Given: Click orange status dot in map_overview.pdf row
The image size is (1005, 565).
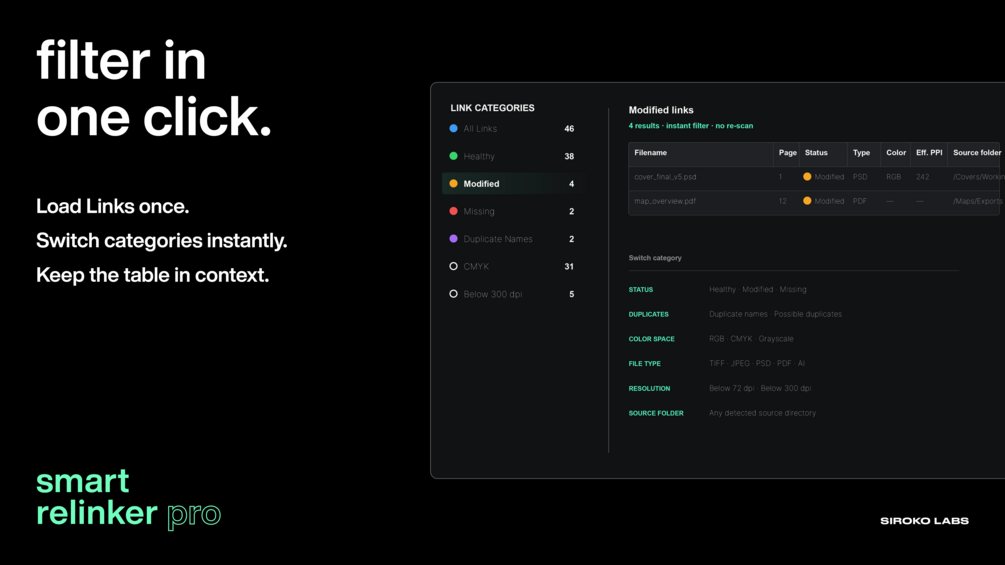Looking at the screenshot, I should pos(807,201).
